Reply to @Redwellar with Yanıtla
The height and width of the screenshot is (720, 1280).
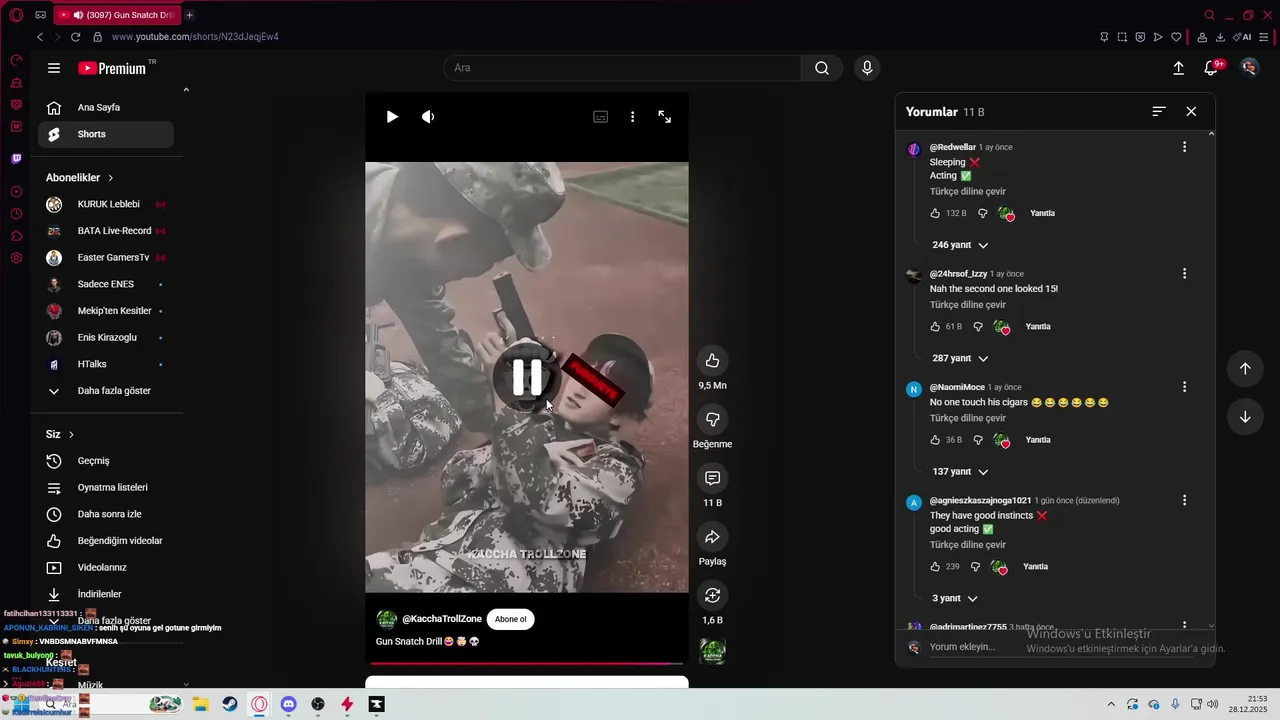(x=1042, y=213)
